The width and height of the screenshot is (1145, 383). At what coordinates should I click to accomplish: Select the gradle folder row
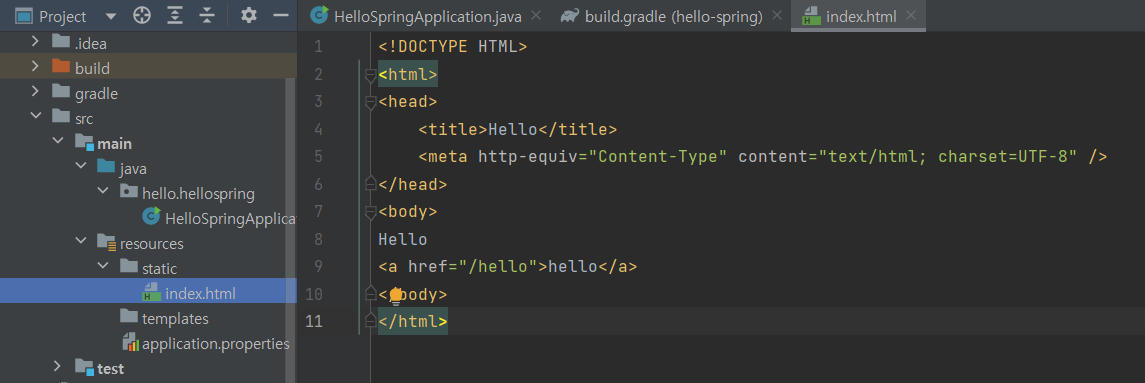point(148,94)
